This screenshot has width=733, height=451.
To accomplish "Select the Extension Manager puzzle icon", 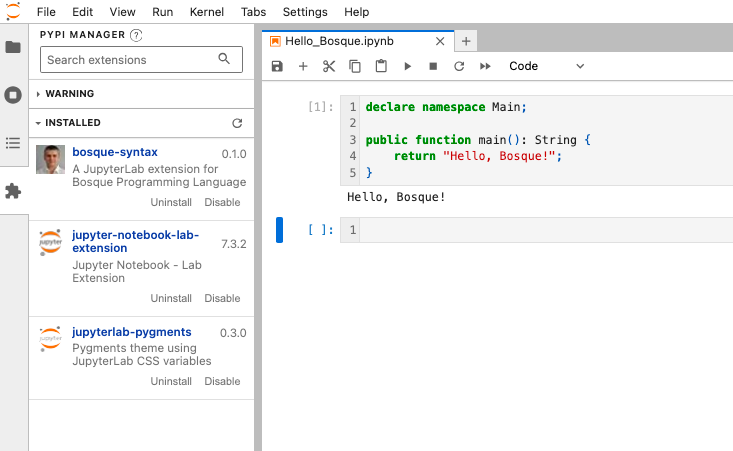I will (x=13, y=191).
